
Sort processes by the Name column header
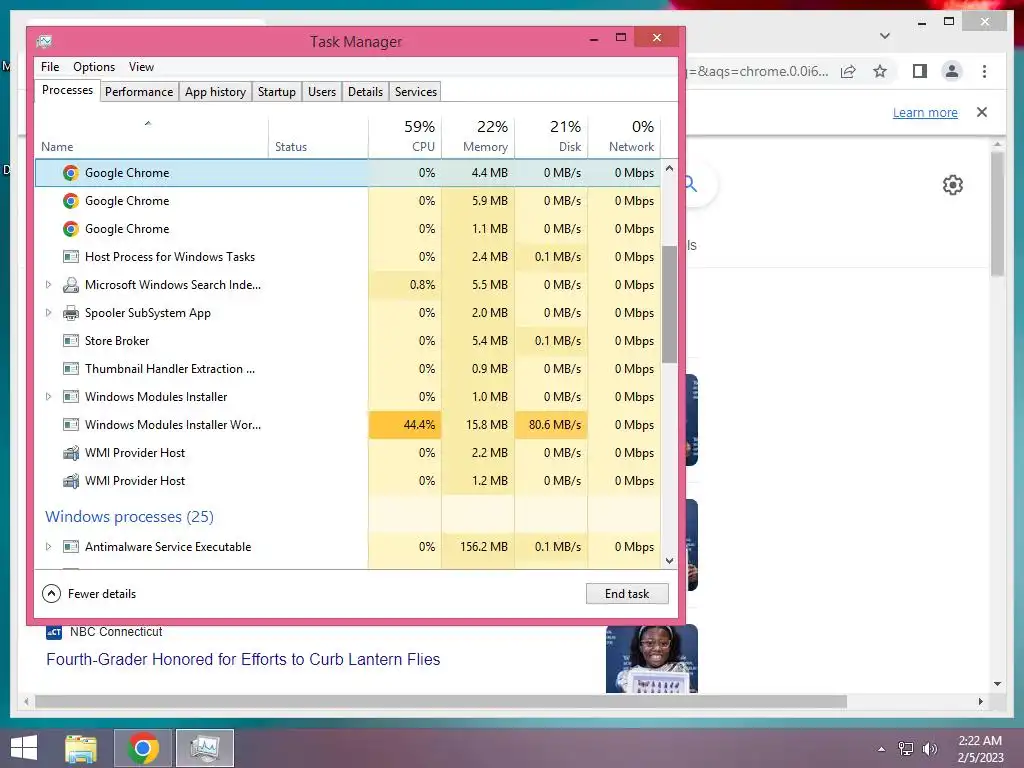coord(152,137)
